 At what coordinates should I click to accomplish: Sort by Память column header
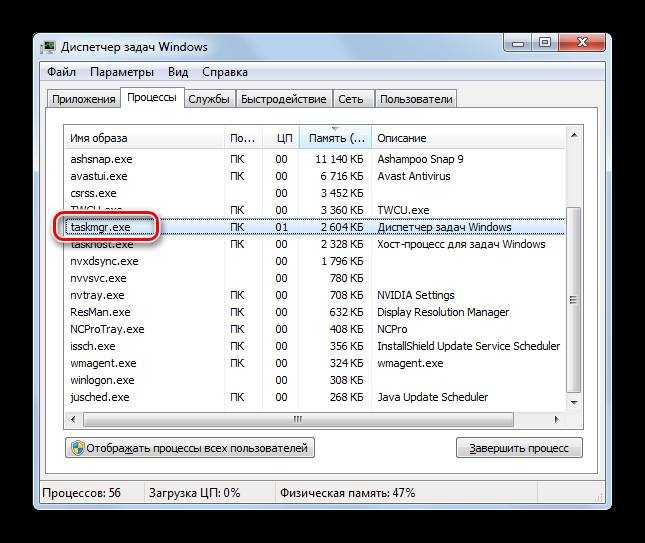pyautogui.click(x=335, y=138)
